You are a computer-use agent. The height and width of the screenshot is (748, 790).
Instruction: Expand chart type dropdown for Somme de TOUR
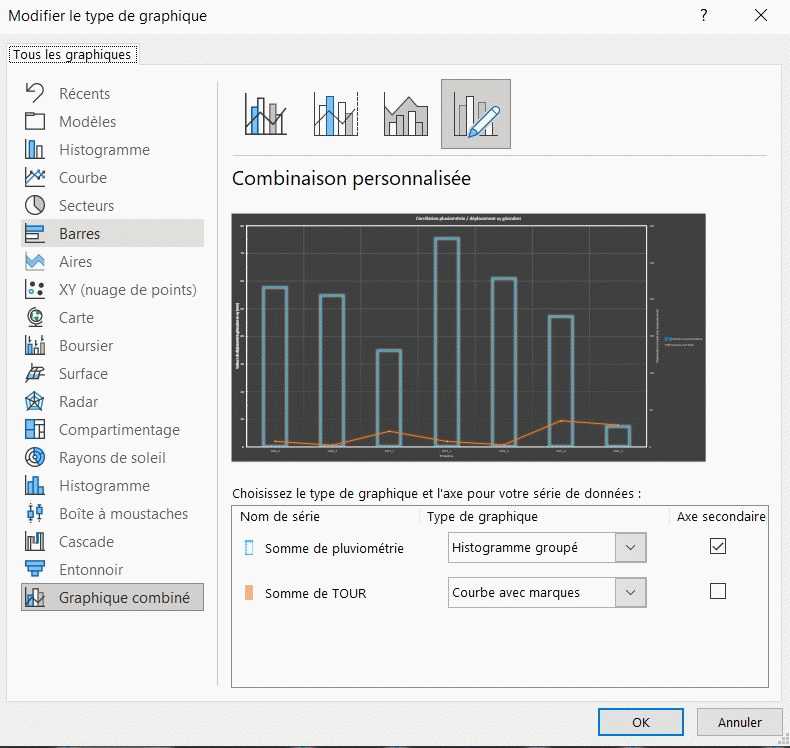[x=630, y=592]
